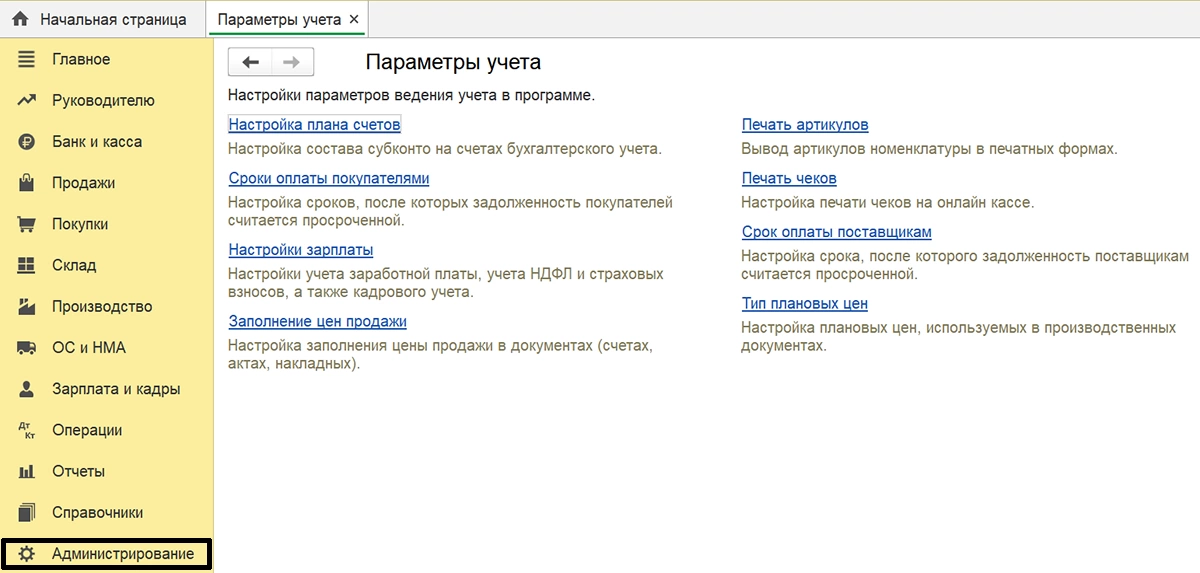Go back with the left arrow button
1200x573 pixels.
coord(250,62)
